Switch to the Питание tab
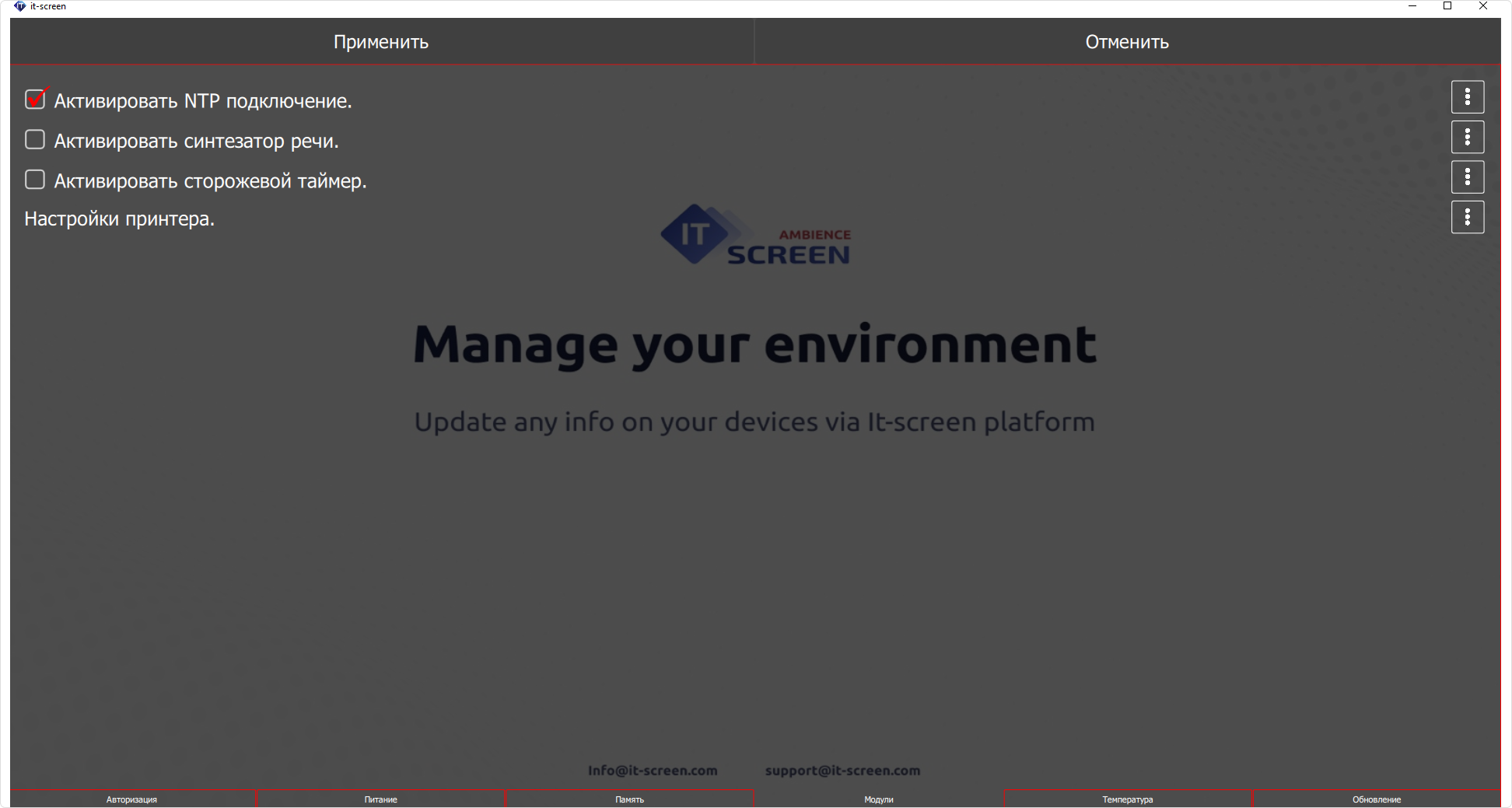 pyautogui.click(x=380, y=799)
